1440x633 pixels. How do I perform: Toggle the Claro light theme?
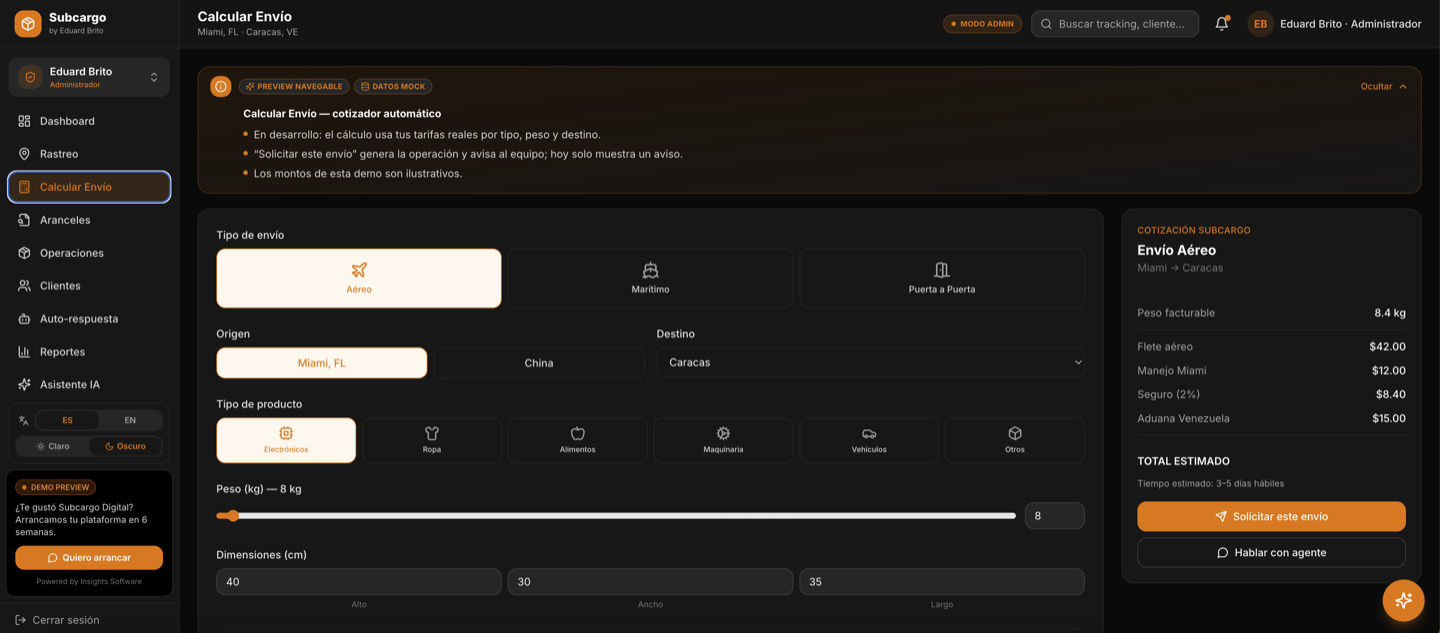click(53, 446)
